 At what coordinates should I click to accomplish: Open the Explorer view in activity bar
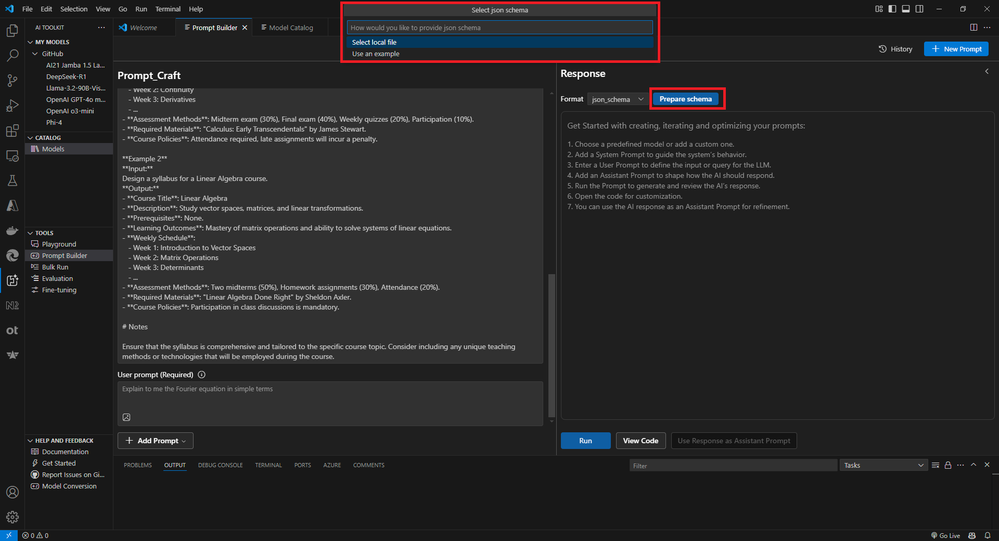pos(12,31)
